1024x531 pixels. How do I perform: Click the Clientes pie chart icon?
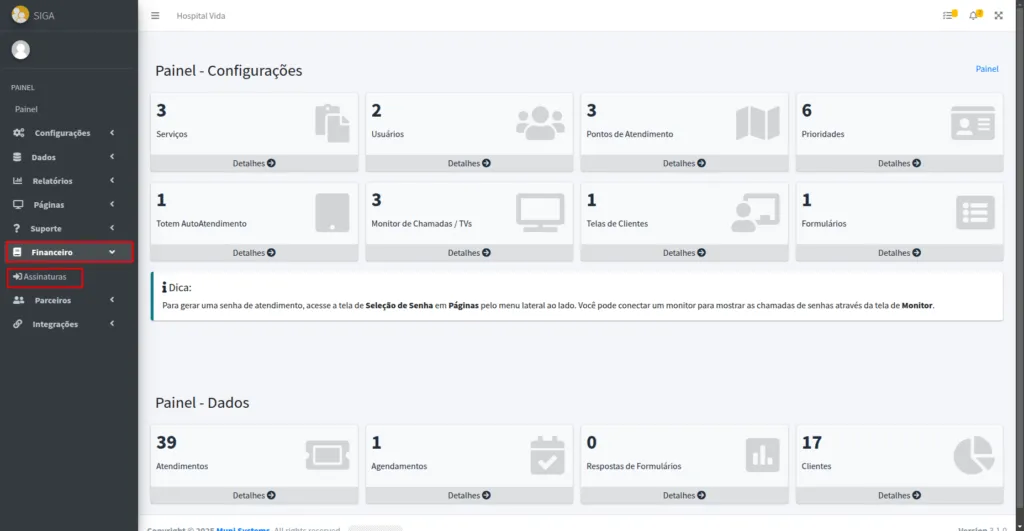coord(972,455)
